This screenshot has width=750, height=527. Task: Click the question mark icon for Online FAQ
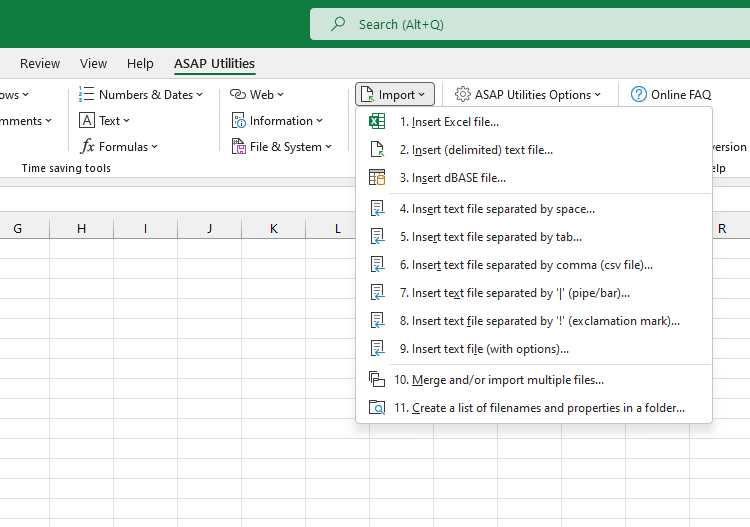[639, 94]
